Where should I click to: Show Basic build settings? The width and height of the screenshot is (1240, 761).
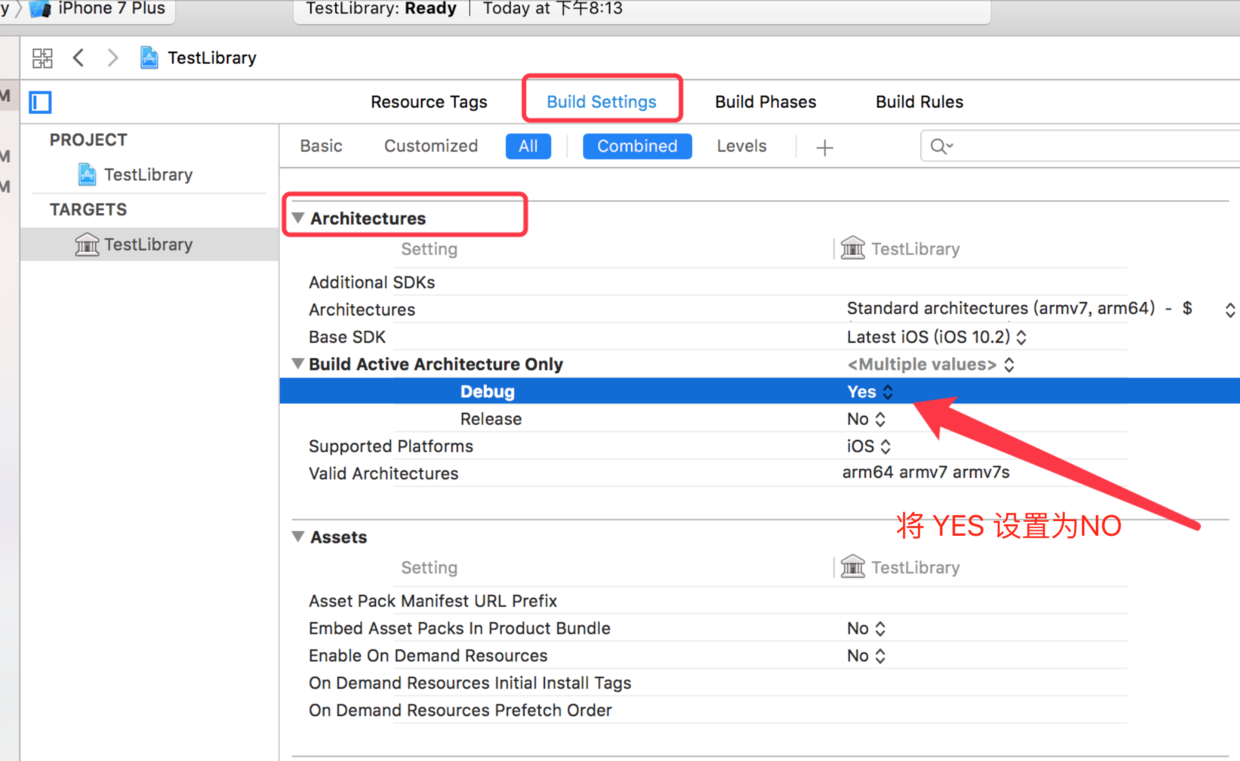321,146
